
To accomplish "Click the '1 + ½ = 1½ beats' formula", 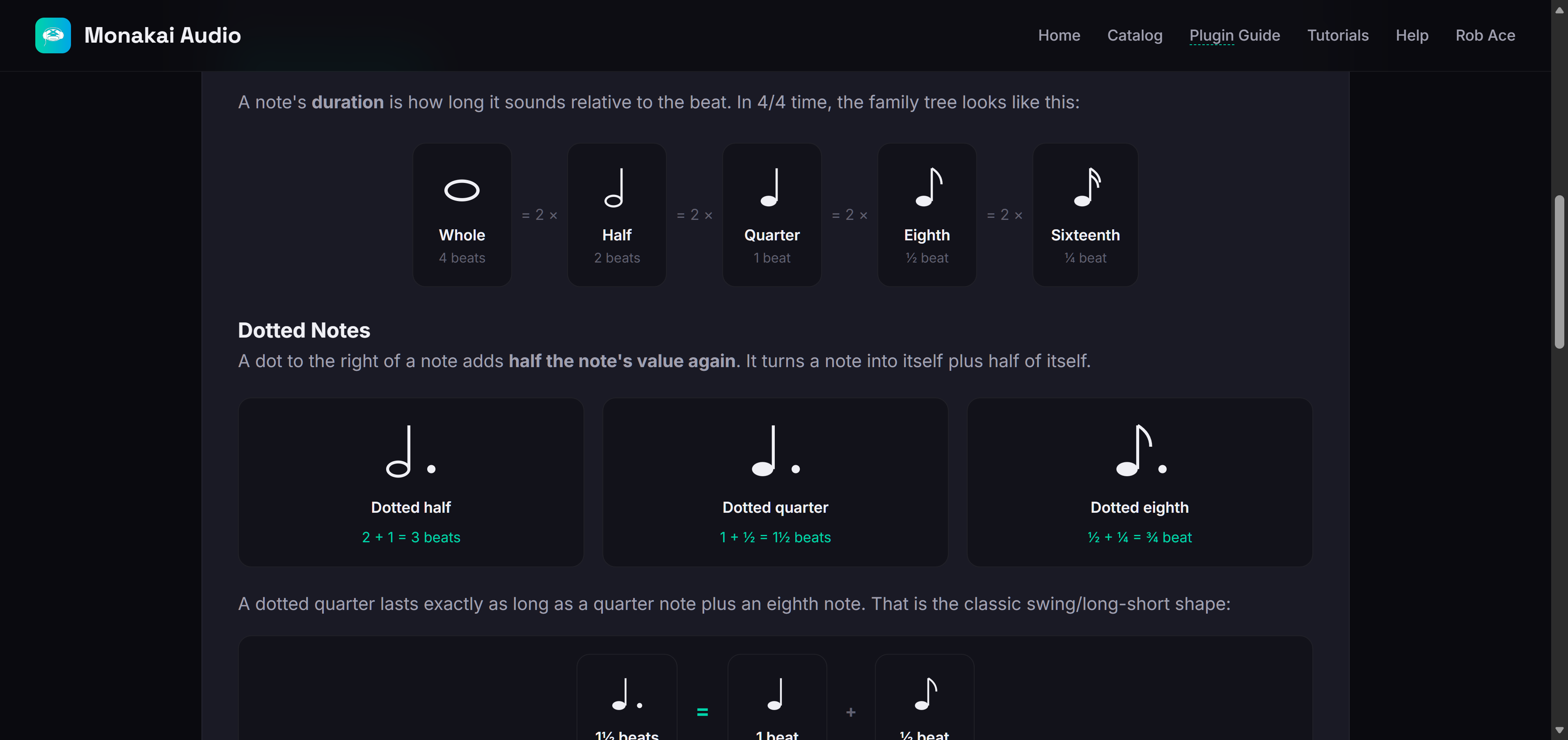I will [x=775, y=537].
